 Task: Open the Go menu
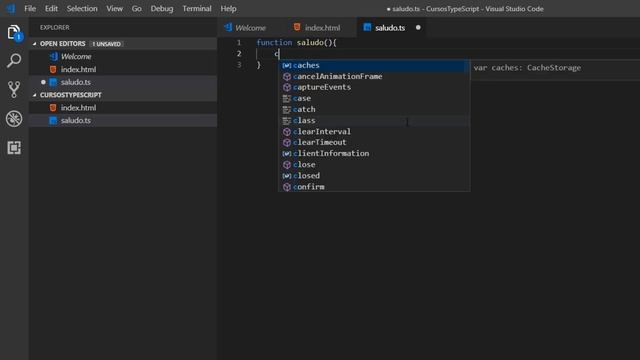tap(136, 9)
